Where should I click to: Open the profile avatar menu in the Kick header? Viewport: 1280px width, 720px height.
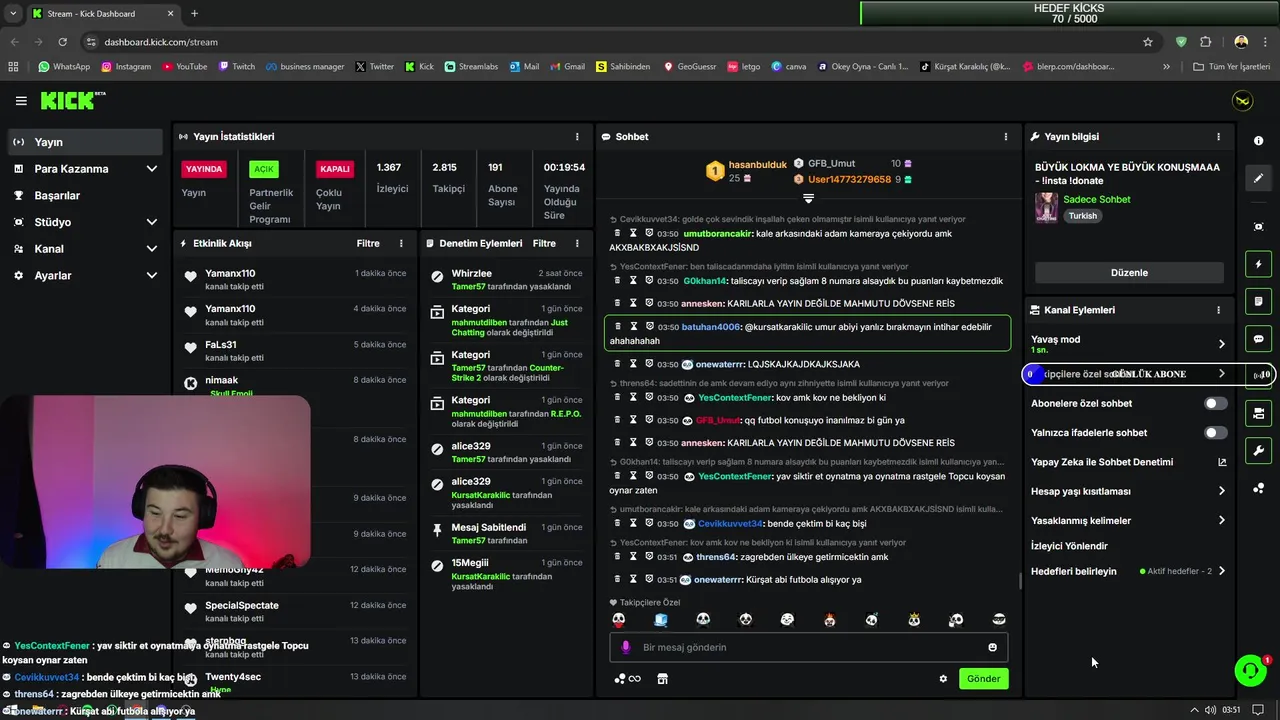[1242, 101]
